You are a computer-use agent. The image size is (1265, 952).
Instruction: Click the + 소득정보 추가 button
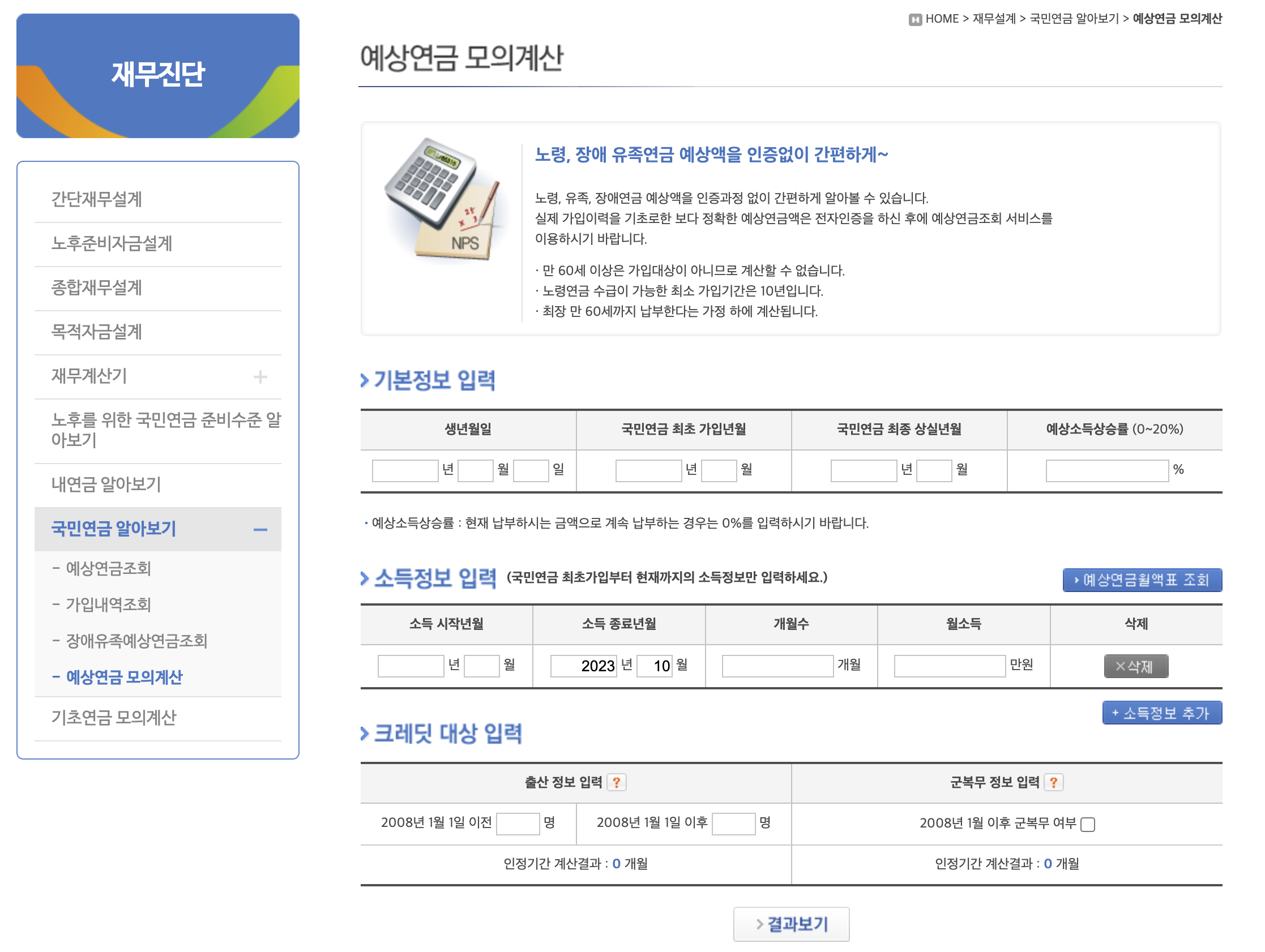tap(1161, 713)
